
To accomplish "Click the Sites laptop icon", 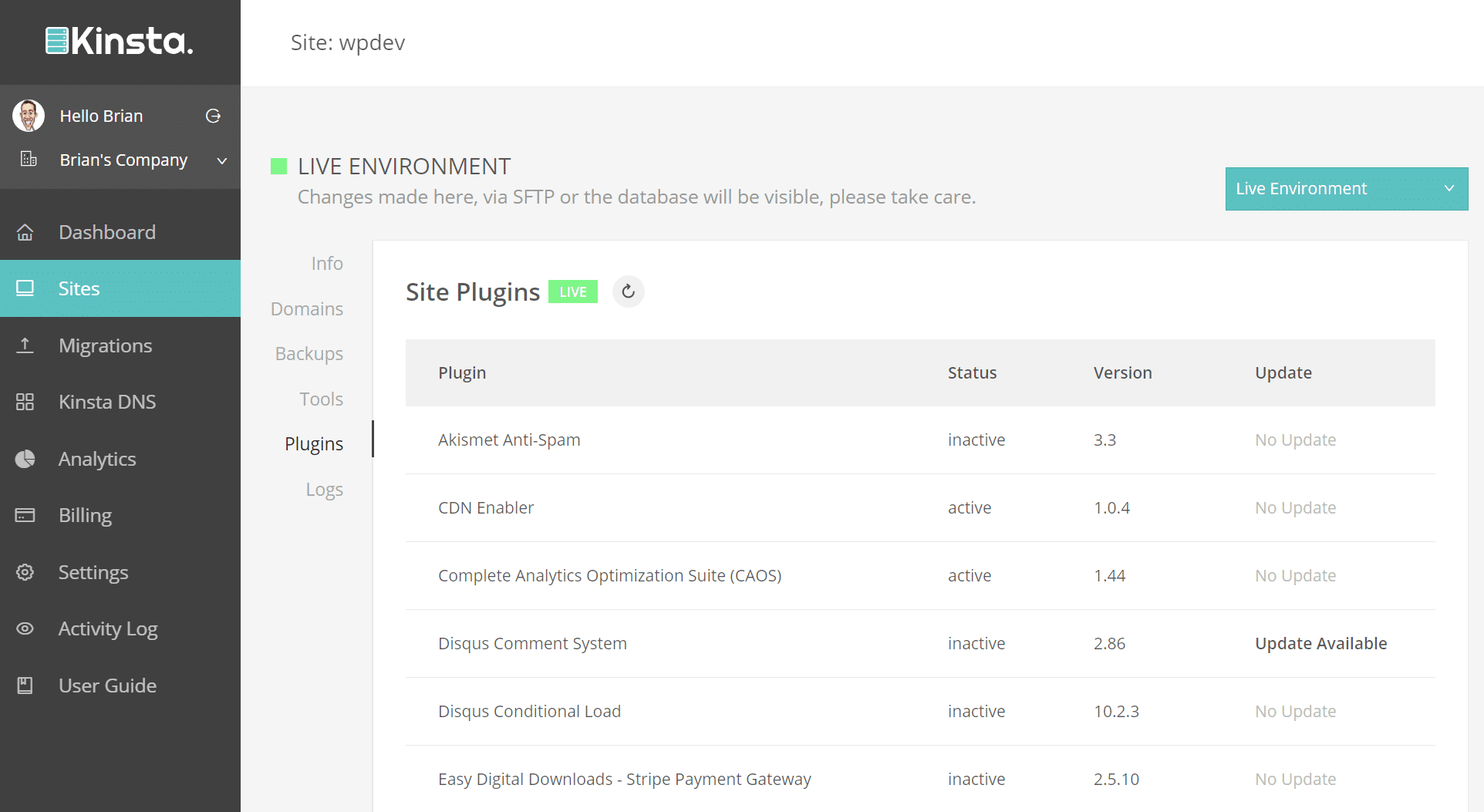I will 25,288.
